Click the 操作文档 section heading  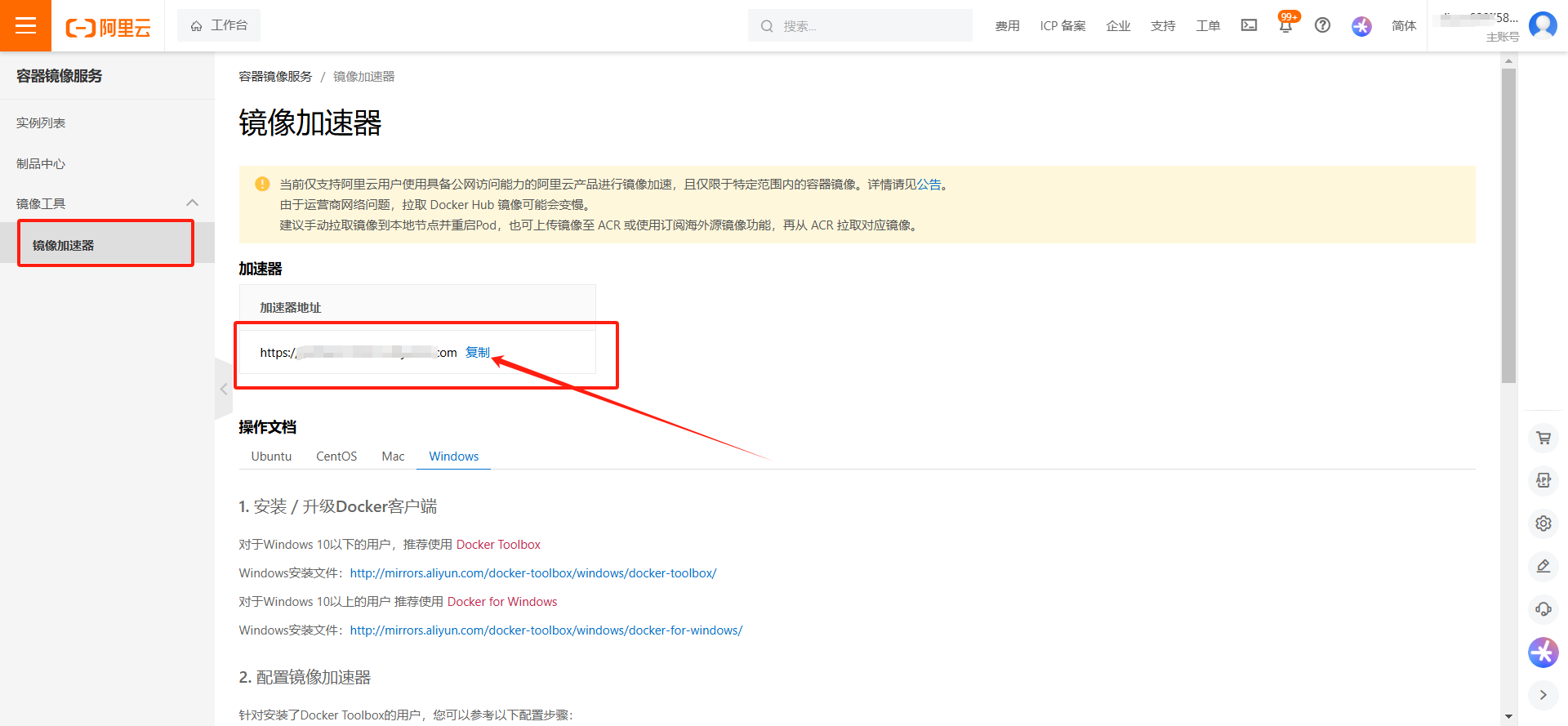pyautogui.click(x=267, y=427)
